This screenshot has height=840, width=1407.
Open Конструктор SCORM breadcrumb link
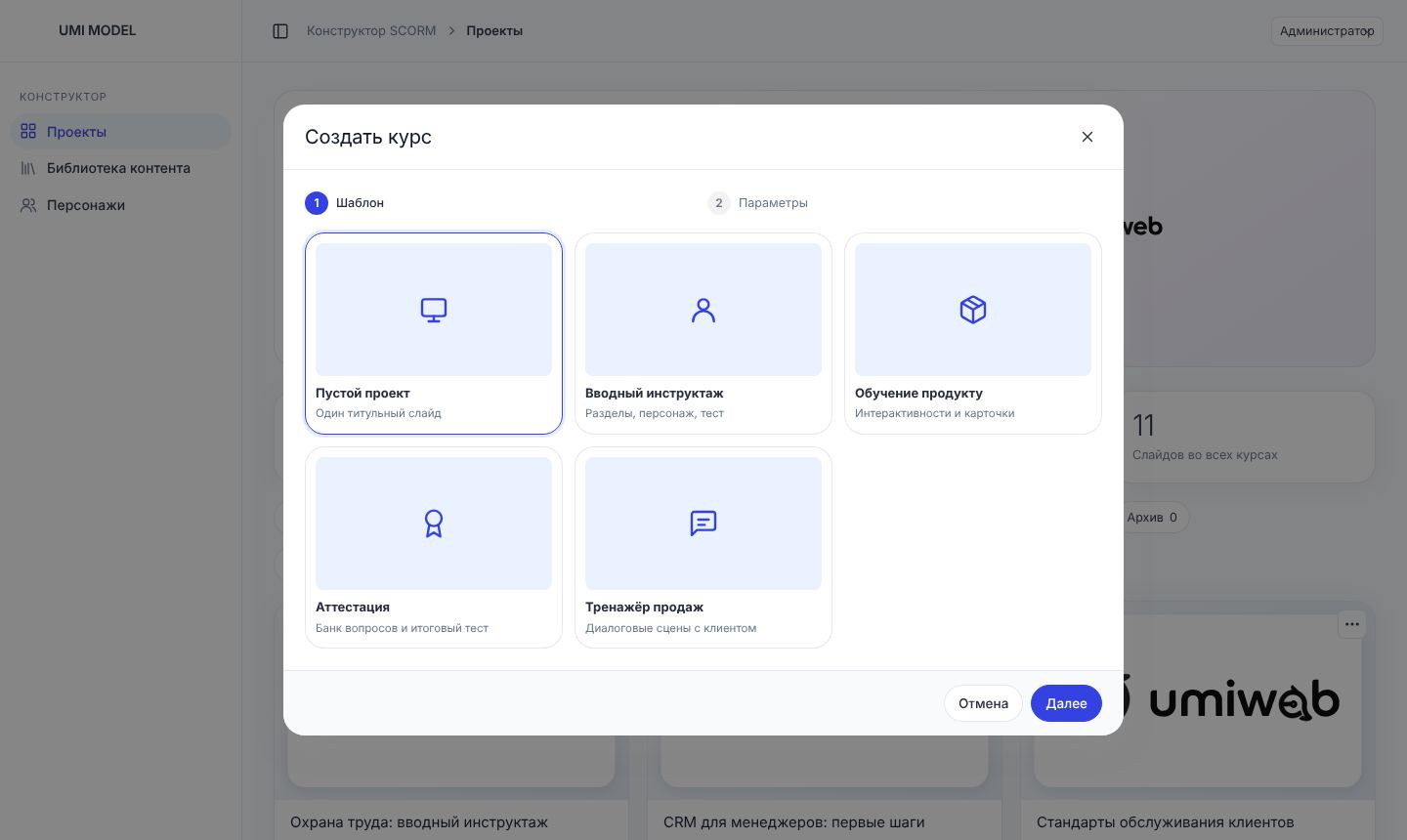point(371,31)
